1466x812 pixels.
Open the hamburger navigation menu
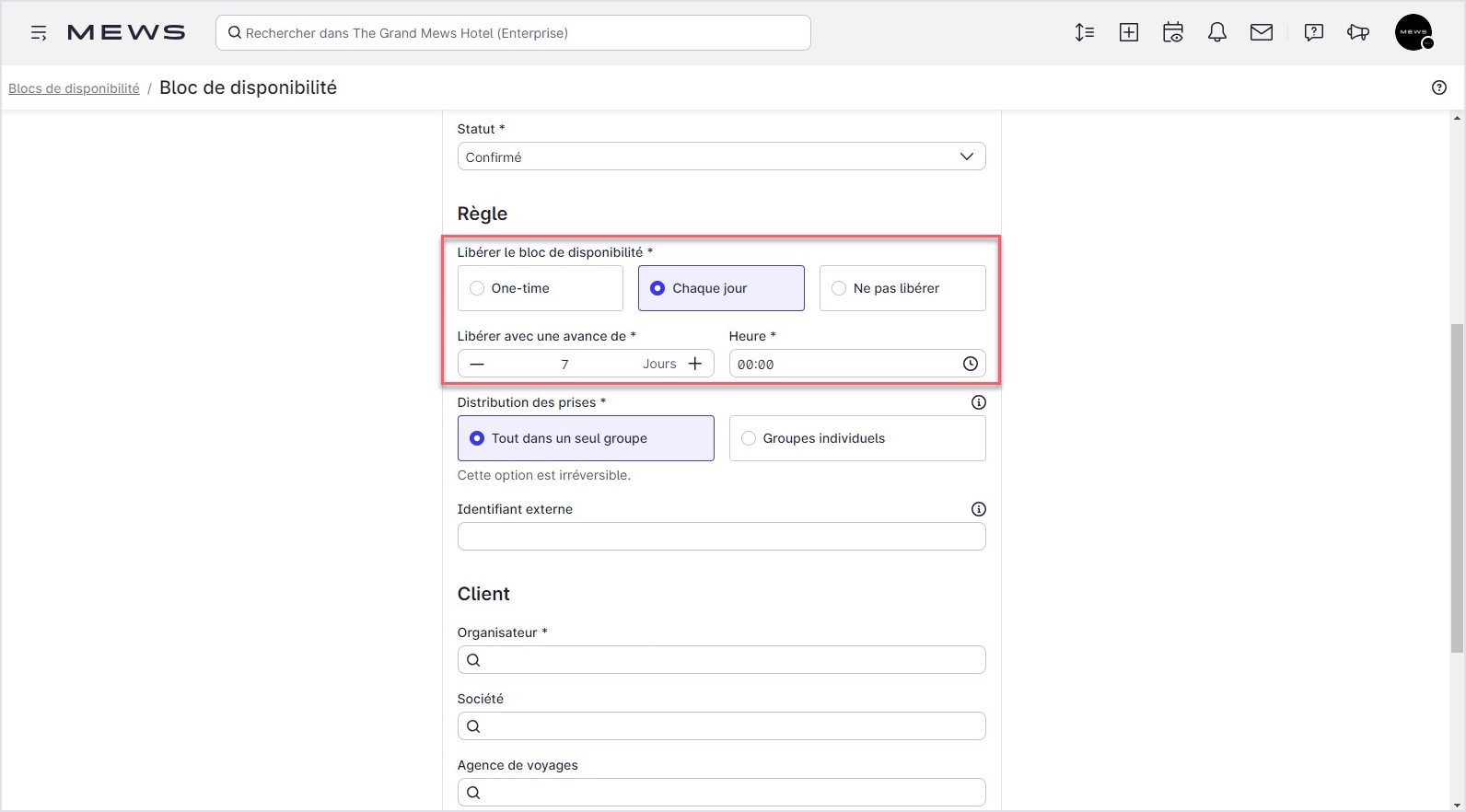click(39, 33)
